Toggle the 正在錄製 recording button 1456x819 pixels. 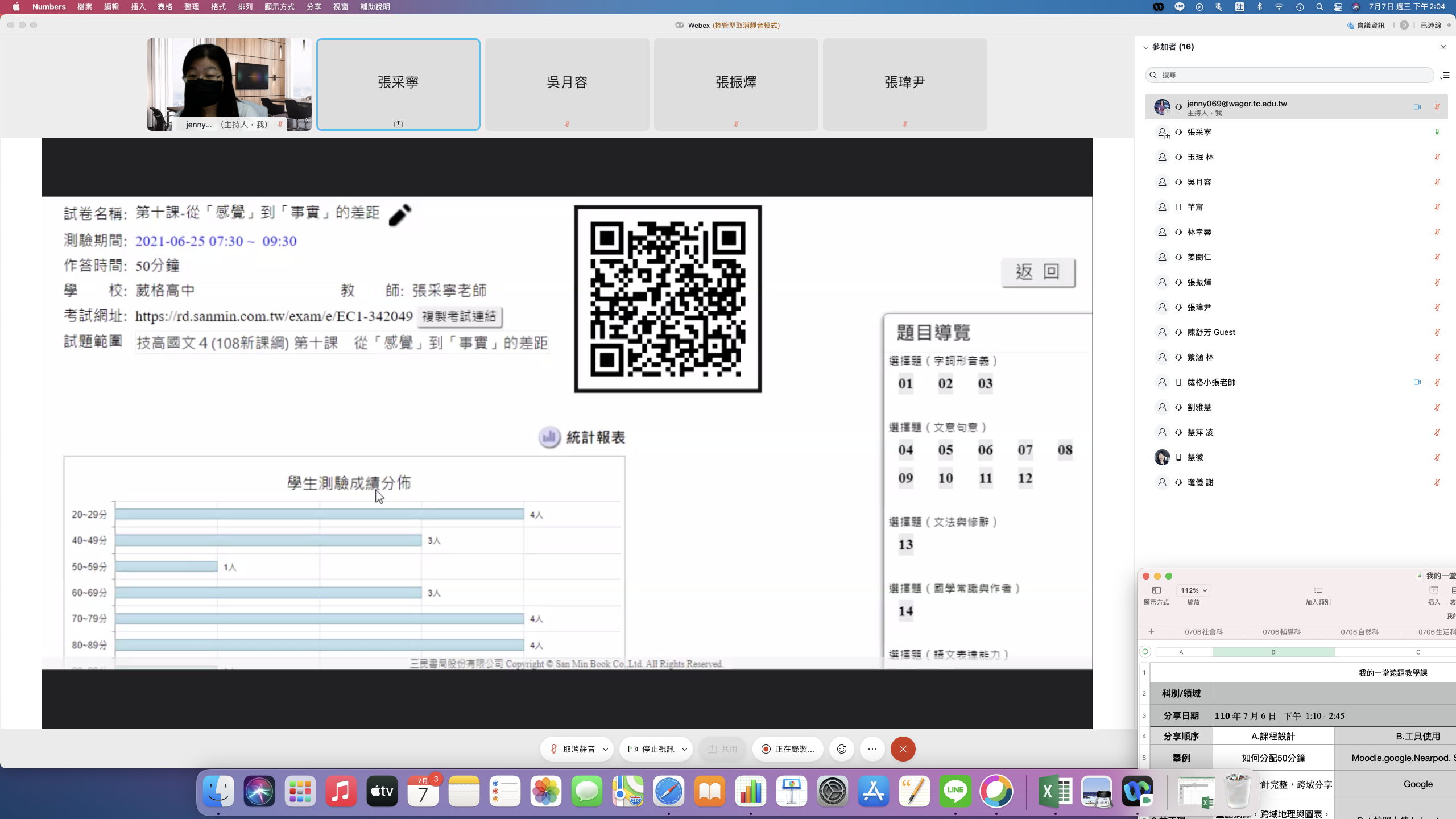click(788, 749)
